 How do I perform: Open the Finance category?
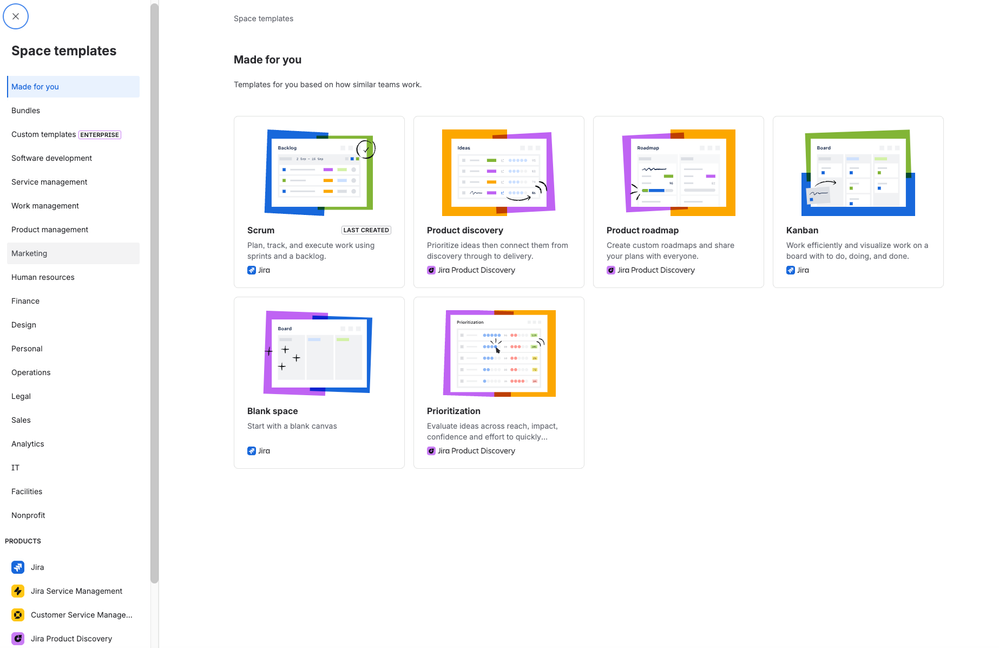[x=73, y=301]
